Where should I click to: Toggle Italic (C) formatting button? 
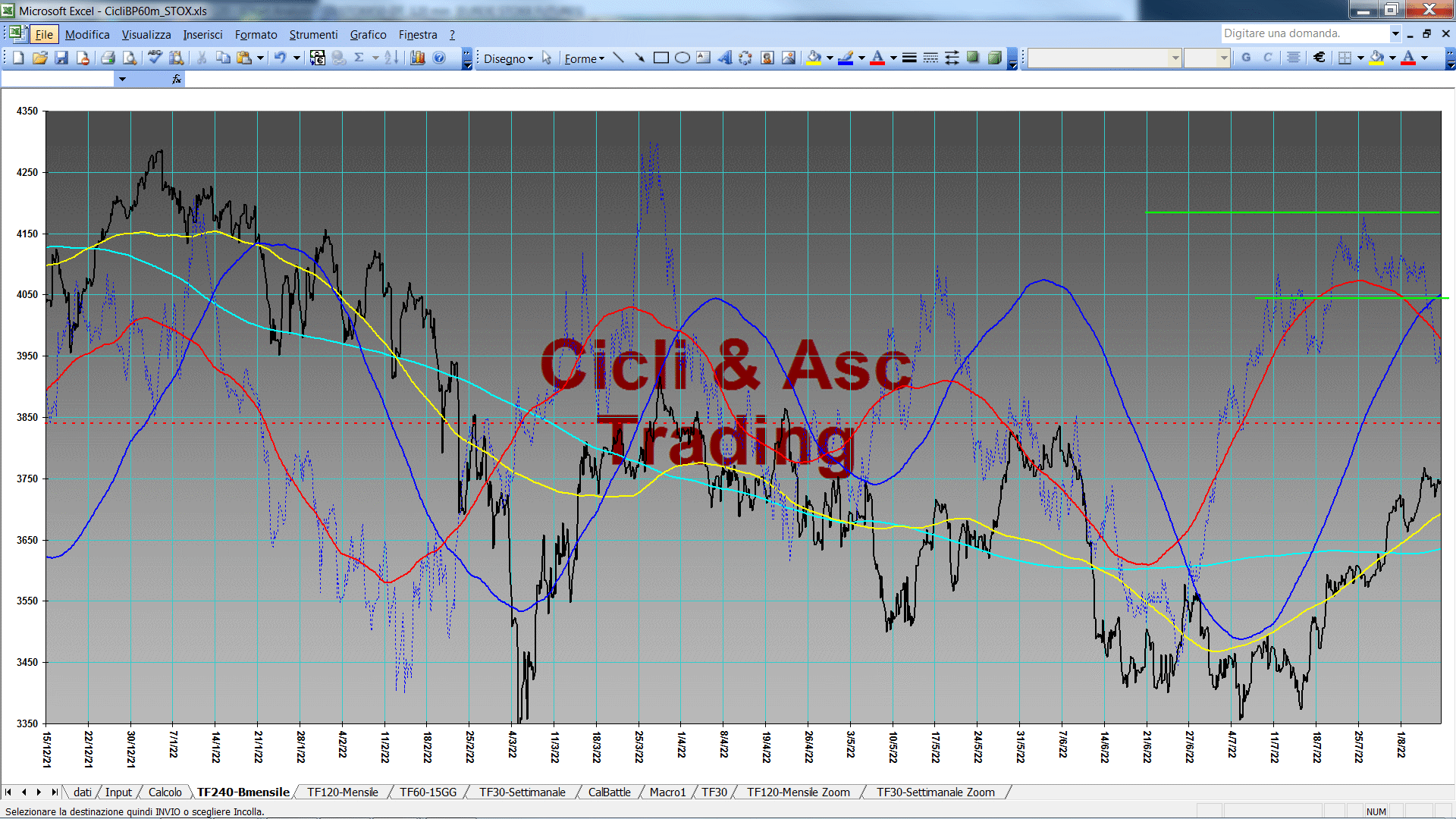pyautogui.click(x=1267, y=58)
